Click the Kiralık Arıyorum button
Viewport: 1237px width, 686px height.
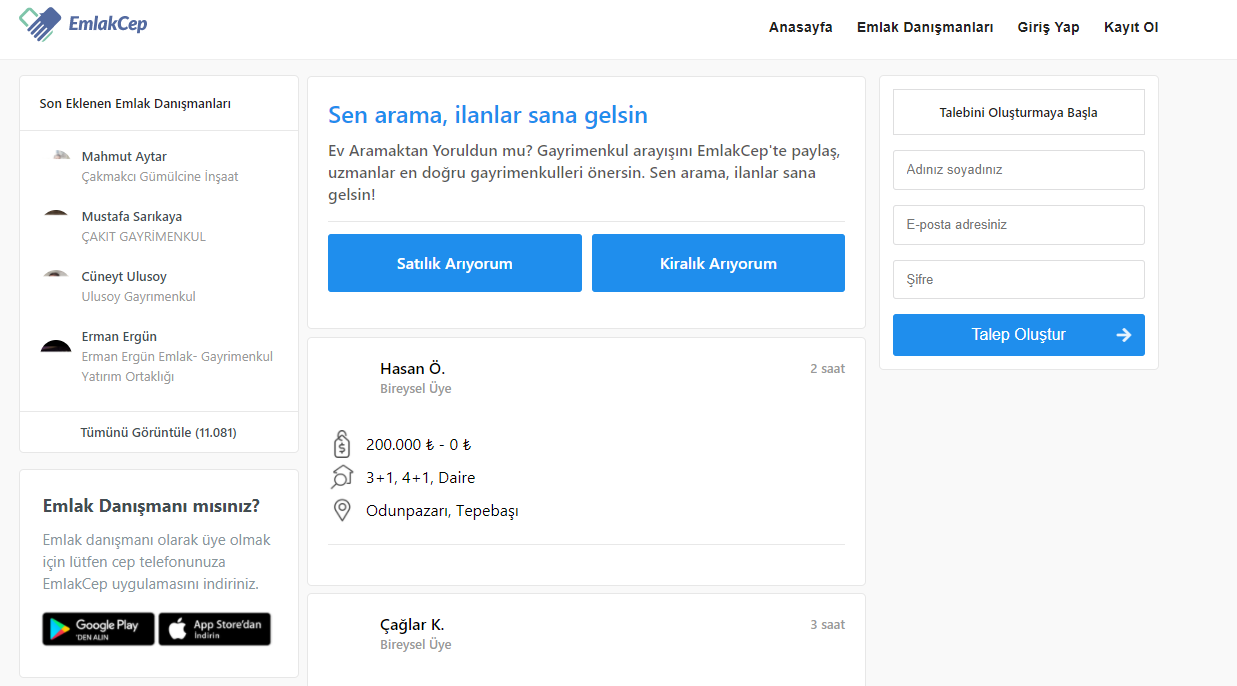(718, 263)
